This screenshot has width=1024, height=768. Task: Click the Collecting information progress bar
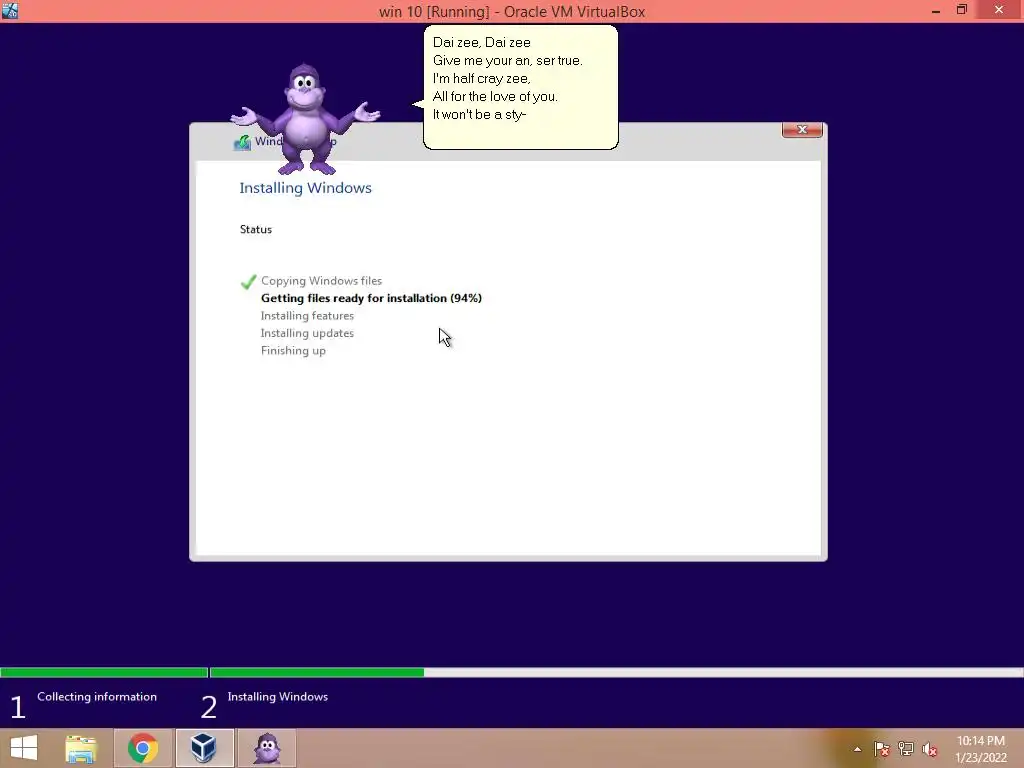tap(104, 673)
